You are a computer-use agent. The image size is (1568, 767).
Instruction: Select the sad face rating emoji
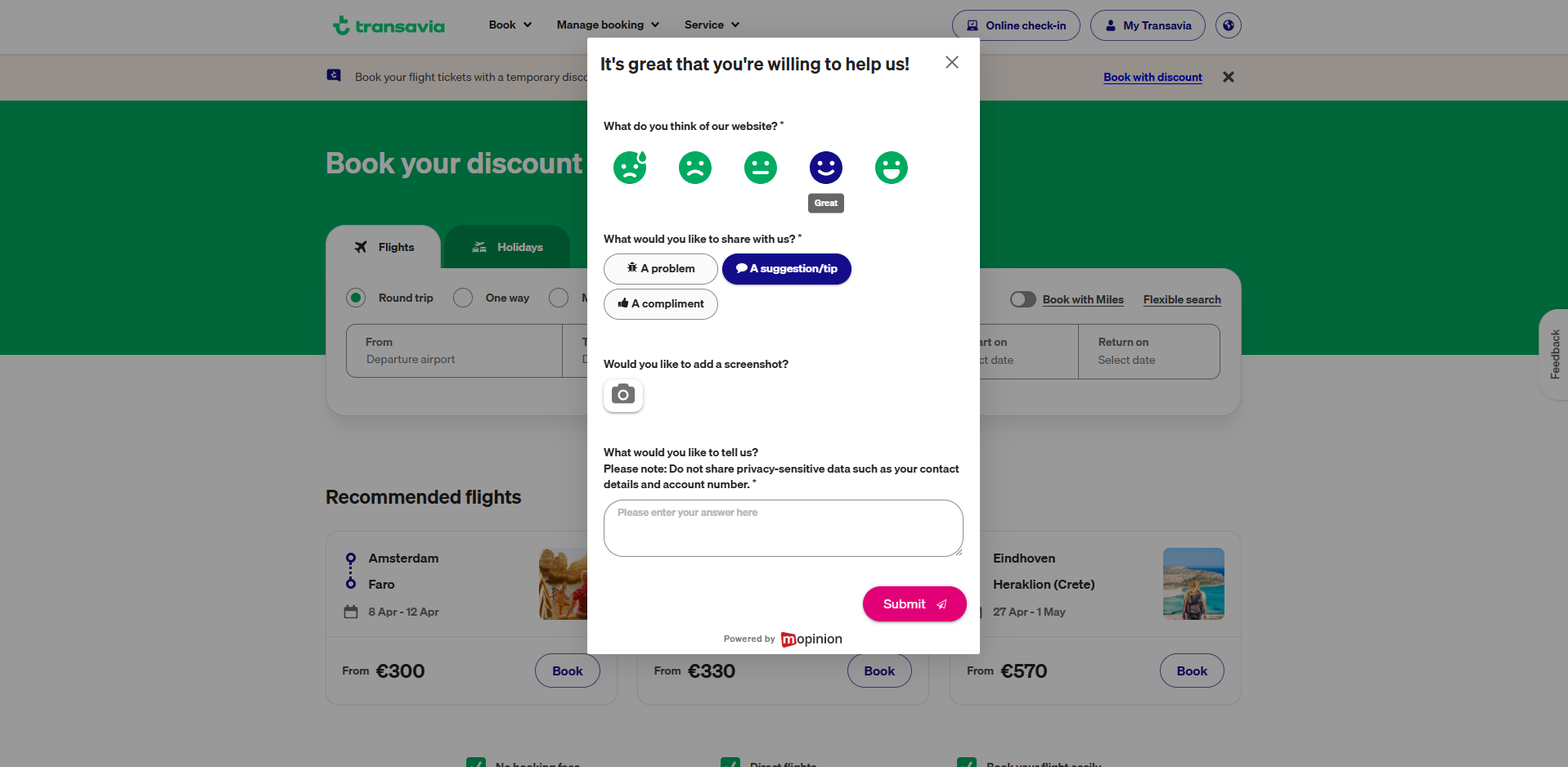[x=694, y=167]
